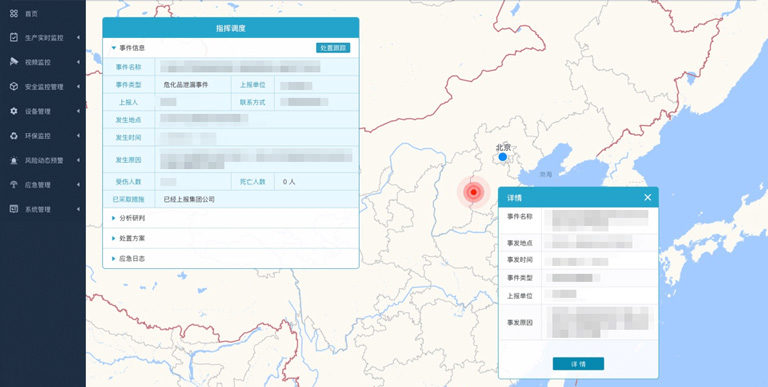
Task: Click the 事件类型 label in 详情 popup
Action: 520,278
